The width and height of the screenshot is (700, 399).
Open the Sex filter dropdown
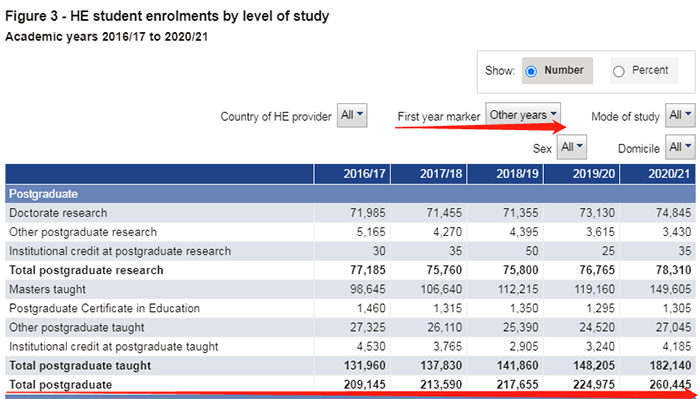[571, 147]
